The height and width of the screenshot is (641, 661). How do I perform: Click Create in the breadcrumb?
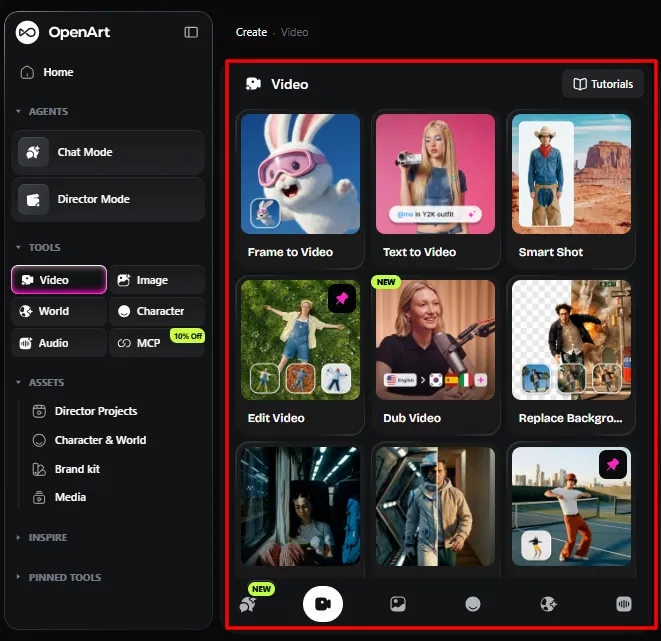coord(251,32)
